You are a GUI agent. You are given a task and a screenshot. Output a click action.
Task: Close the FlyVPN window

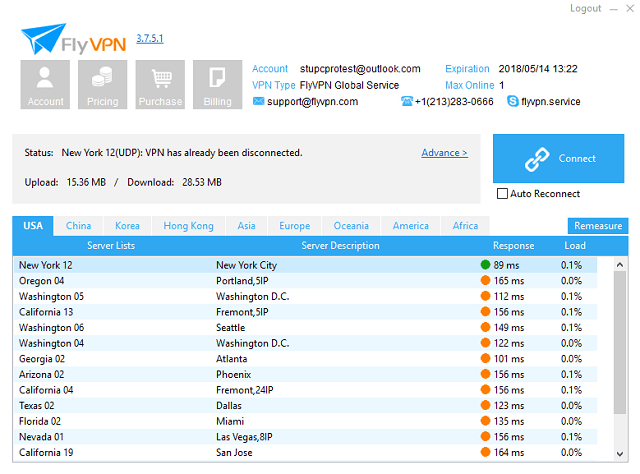[x=630, y=9]
